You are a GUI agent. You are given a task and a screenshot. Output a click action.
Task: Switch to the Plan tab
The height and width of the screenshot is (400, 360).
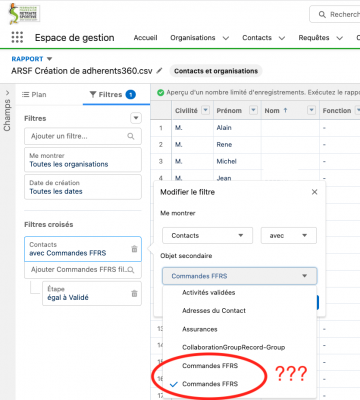tap(34, 95)
